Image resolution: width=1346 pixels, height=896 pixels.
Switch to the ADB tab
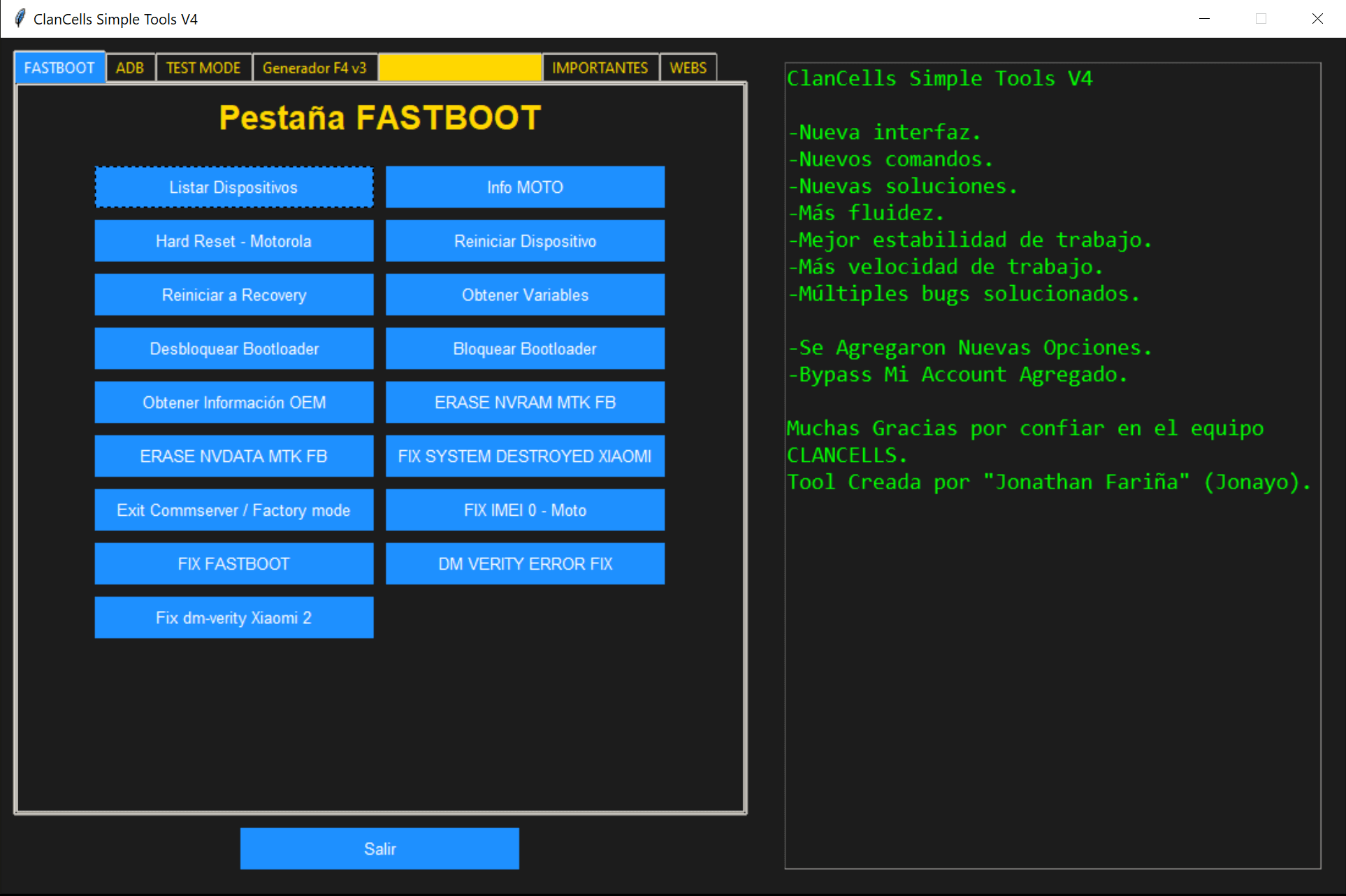coord(130,68)
